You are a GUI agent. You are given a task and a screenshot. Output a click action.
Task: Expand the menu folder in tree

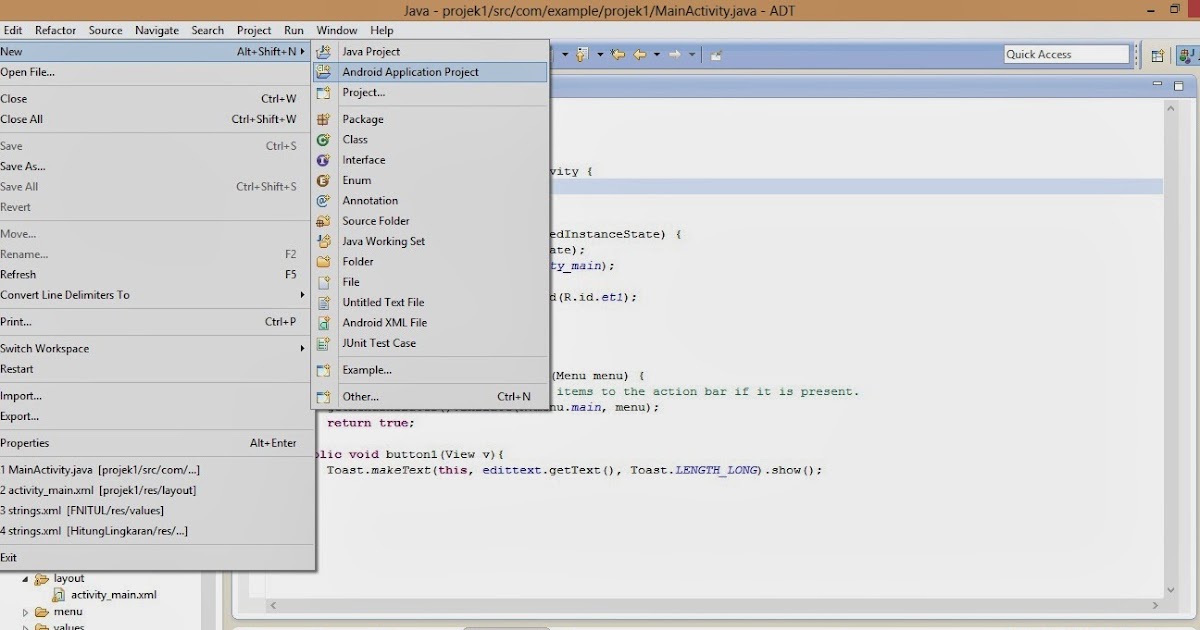[x=26, y=611]
